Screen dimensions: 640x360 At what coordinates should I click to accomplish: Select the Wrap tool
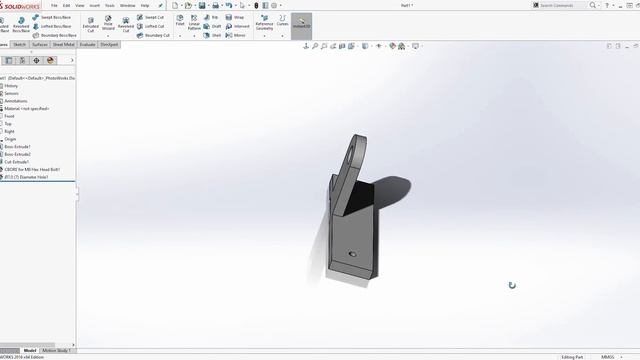click(235, 17)
